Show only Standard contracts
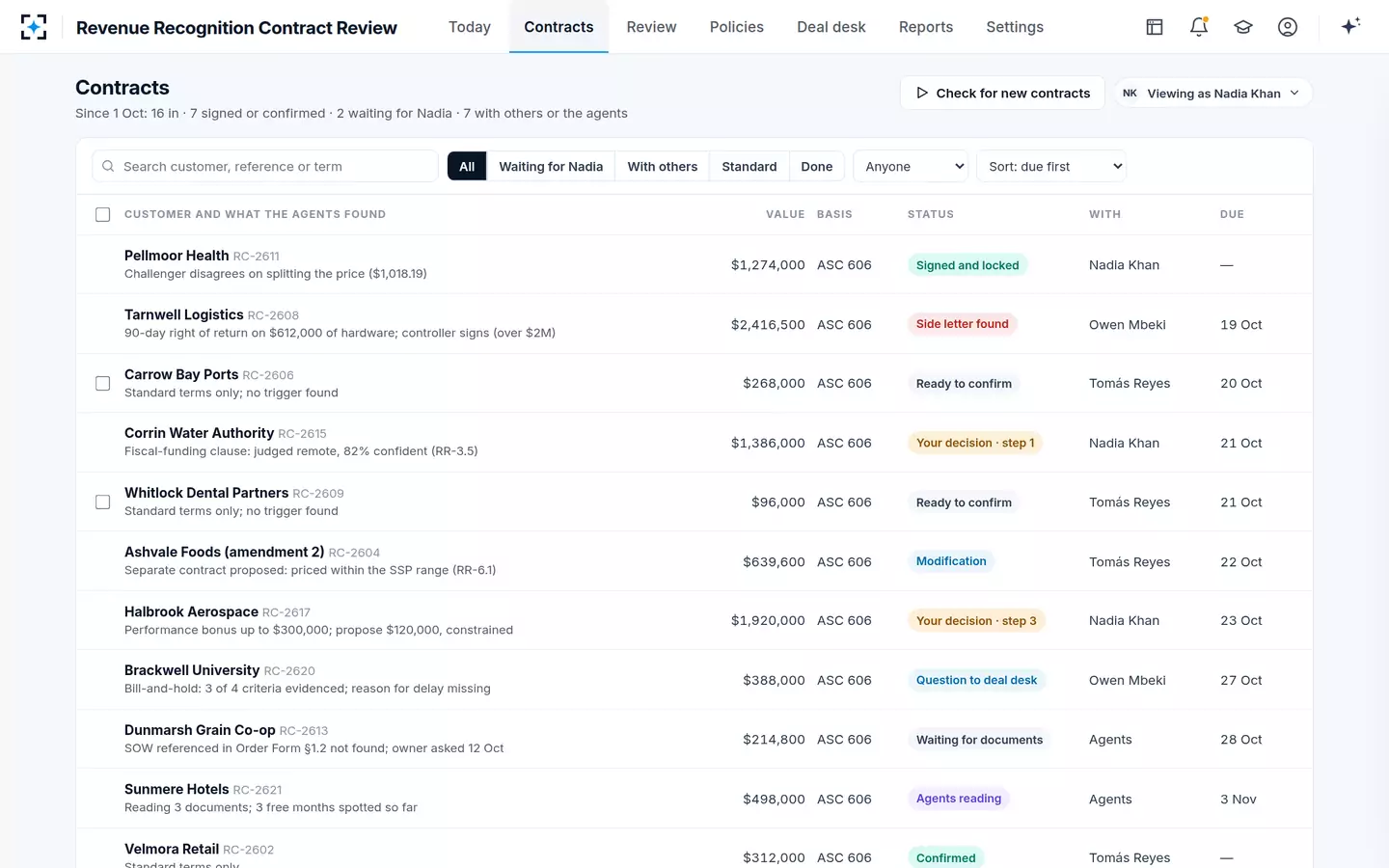1389x868 pixels. pyautogui.click(x=749, y=166)
